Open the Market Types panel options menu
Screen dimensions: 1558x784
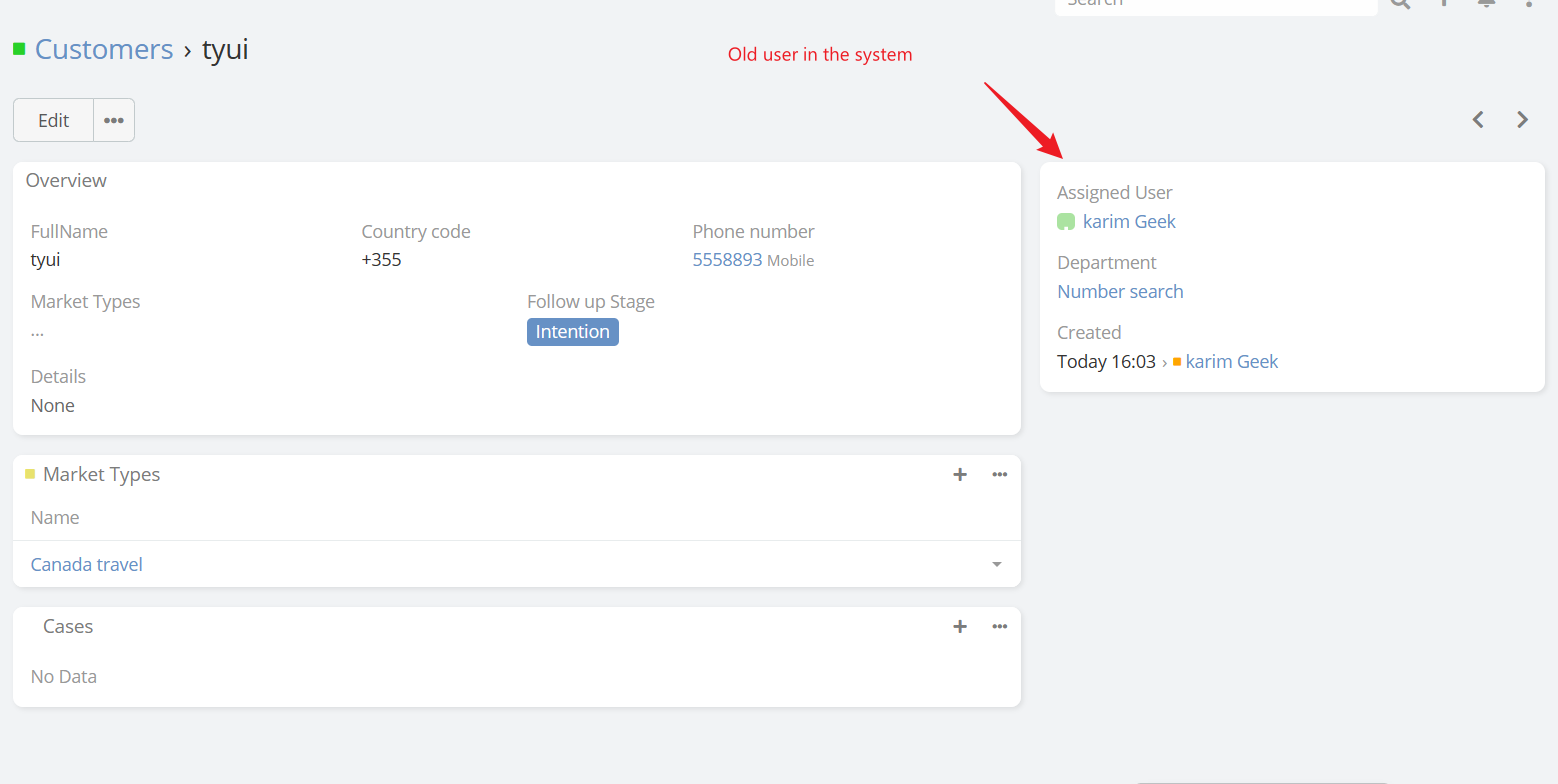pyautogui.click(x=999, y=474)
